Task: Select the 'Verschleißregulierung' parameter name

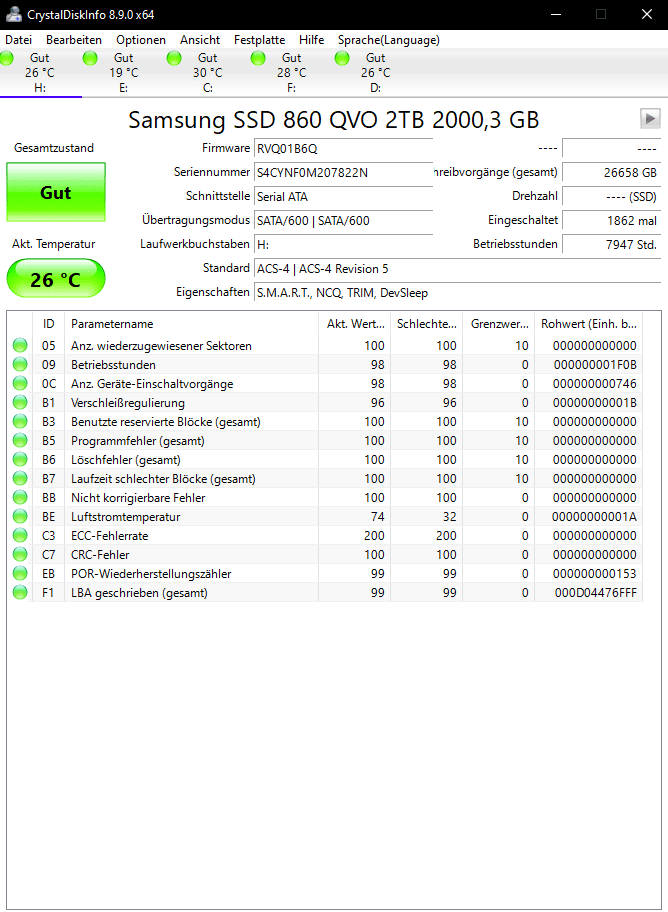Action: tap(128, 403)
